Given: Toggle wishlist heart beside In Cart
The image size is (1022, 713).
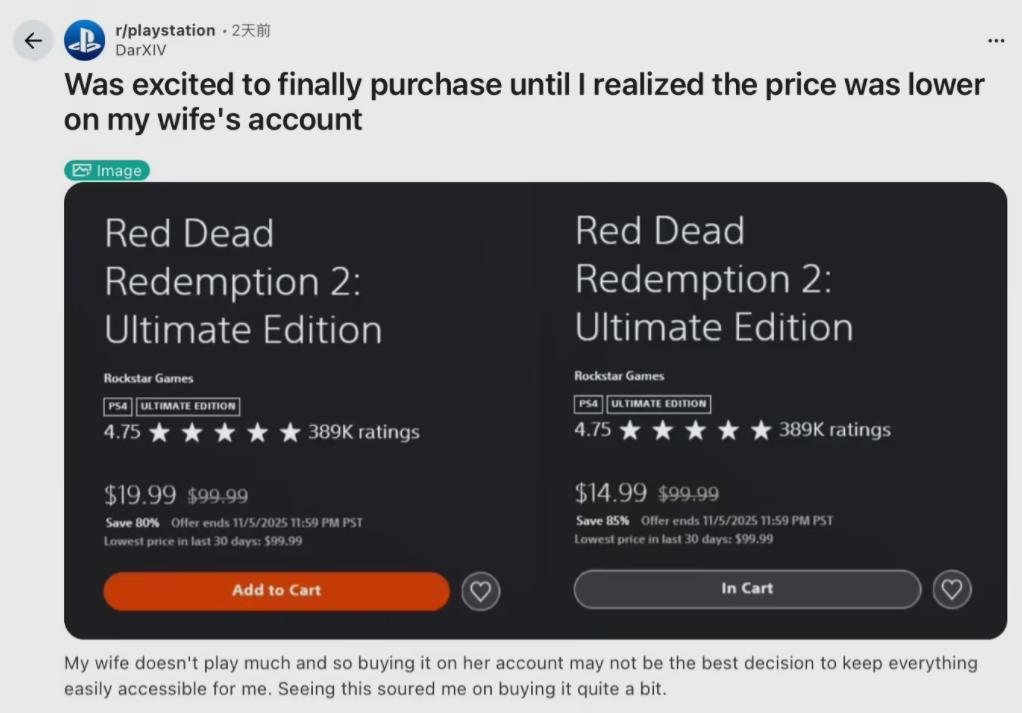Looking at the screenshot, I should coord(951,589).
